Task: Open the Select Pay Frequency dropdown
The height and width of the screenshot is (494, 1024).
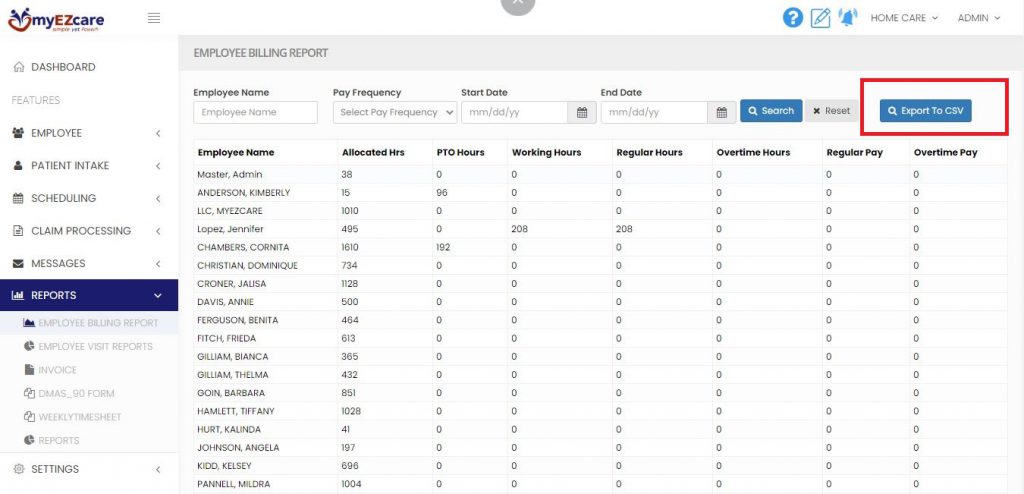Action: [394, 112]
